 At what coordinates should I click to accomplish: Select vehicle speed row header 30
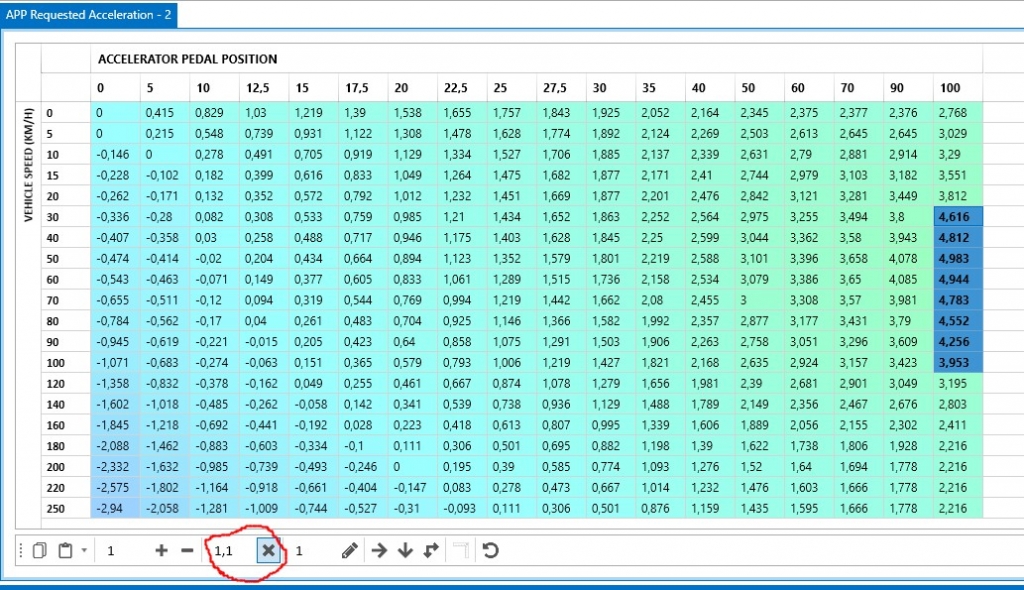coord(65,217)
